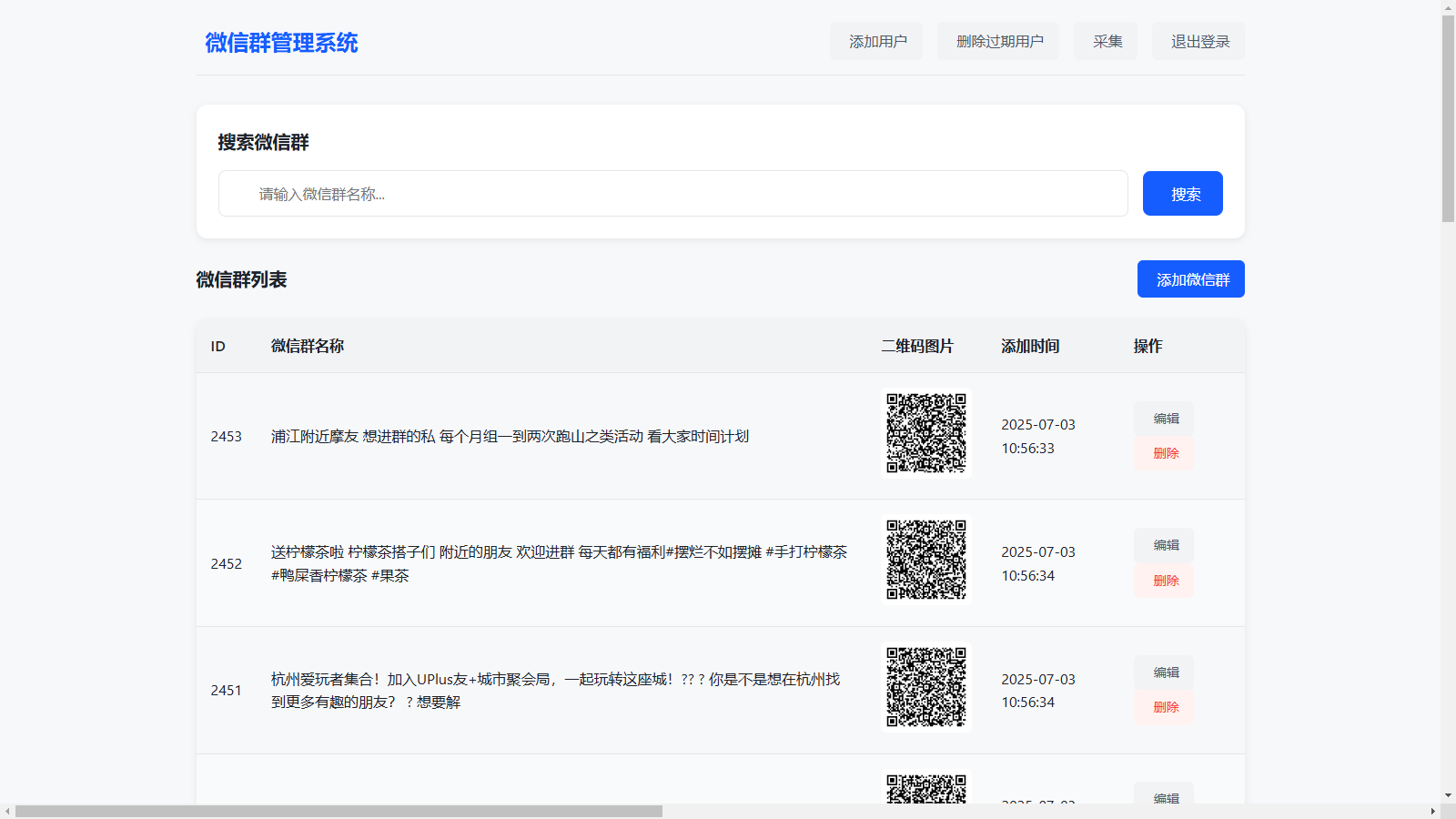This screenshot has width=1456, height=819.
Task: Focus the 请输入微信群名称 search field
Action: [x=672, y=194]
